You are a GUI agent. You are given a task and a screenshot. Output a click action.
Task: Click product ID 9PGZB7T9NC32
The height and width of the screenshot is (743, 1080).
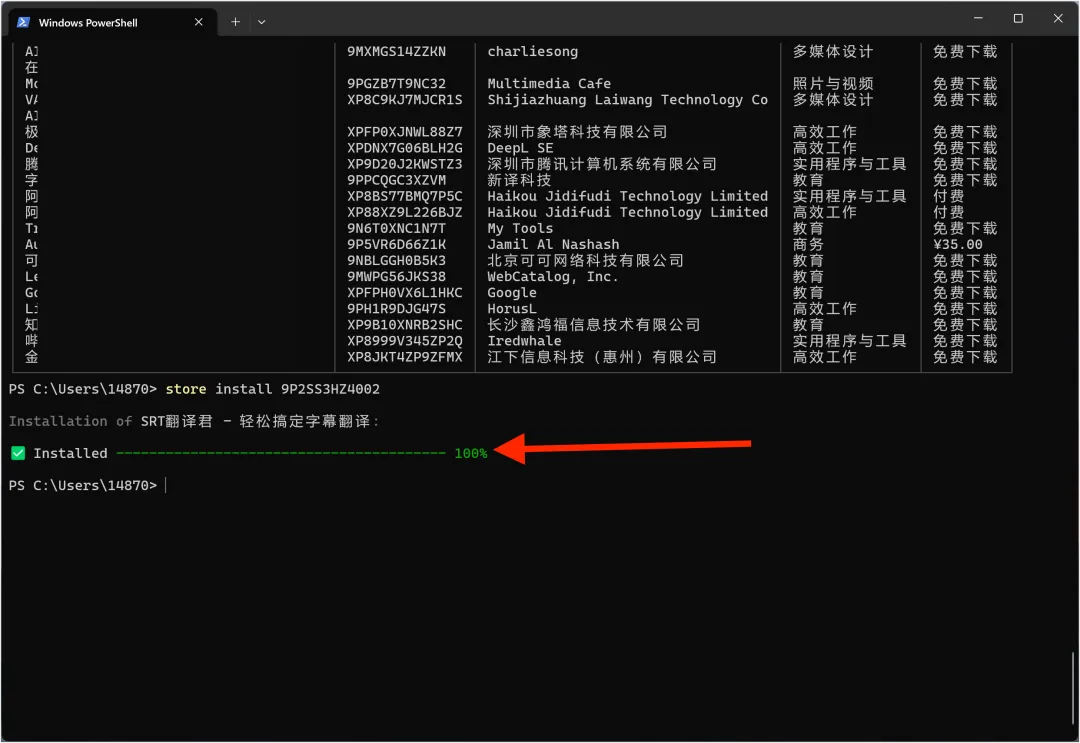pyautogui.click(x=396, y=83)
